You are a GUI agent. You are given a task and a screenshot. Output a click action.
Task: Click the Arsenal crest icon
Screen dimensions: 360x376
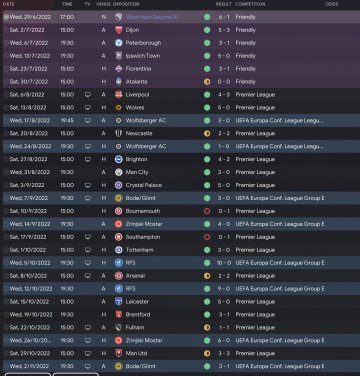(118, 276)
